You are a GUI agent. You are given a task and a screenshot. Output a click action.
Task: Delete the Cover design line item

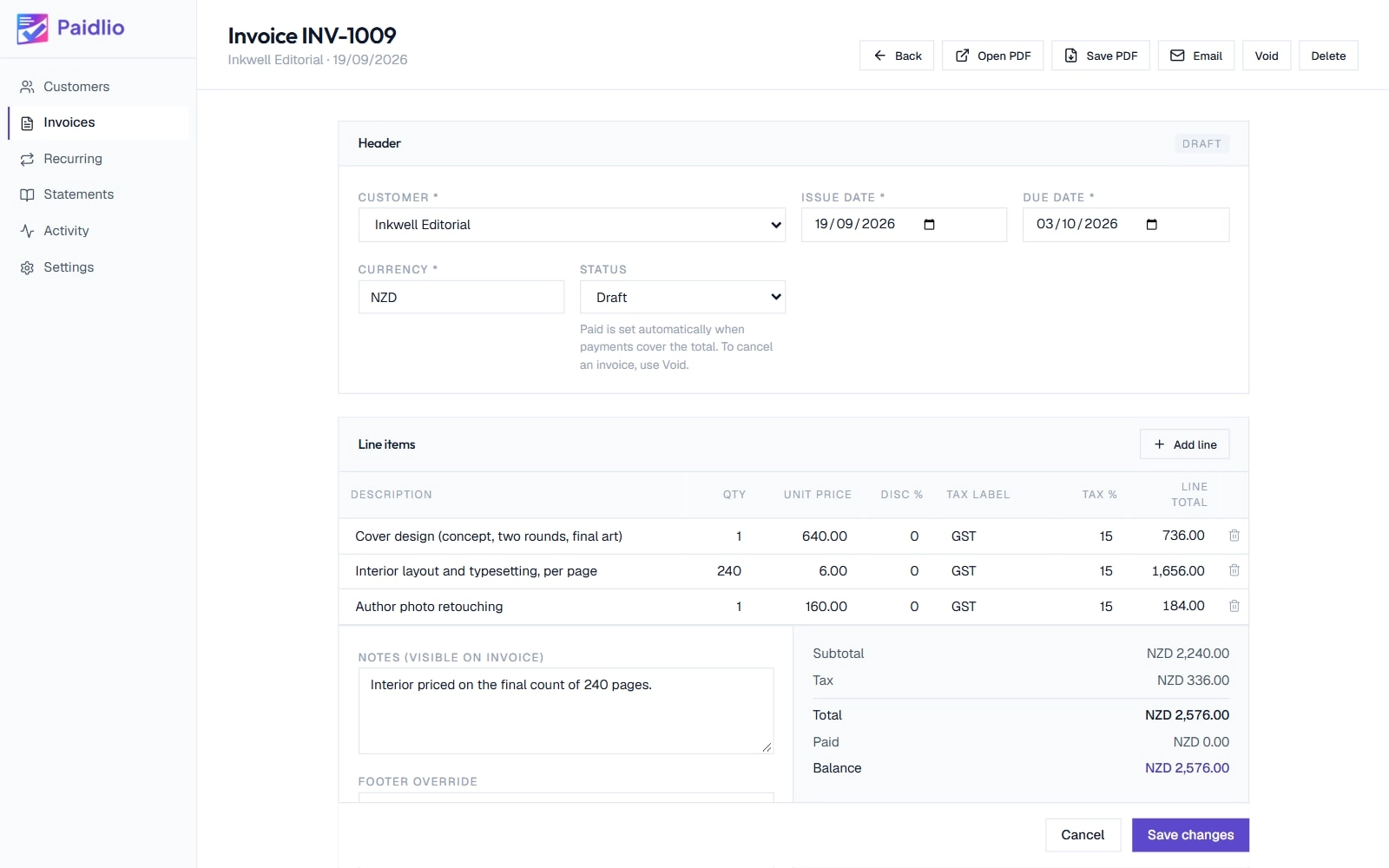point(1234,536)
